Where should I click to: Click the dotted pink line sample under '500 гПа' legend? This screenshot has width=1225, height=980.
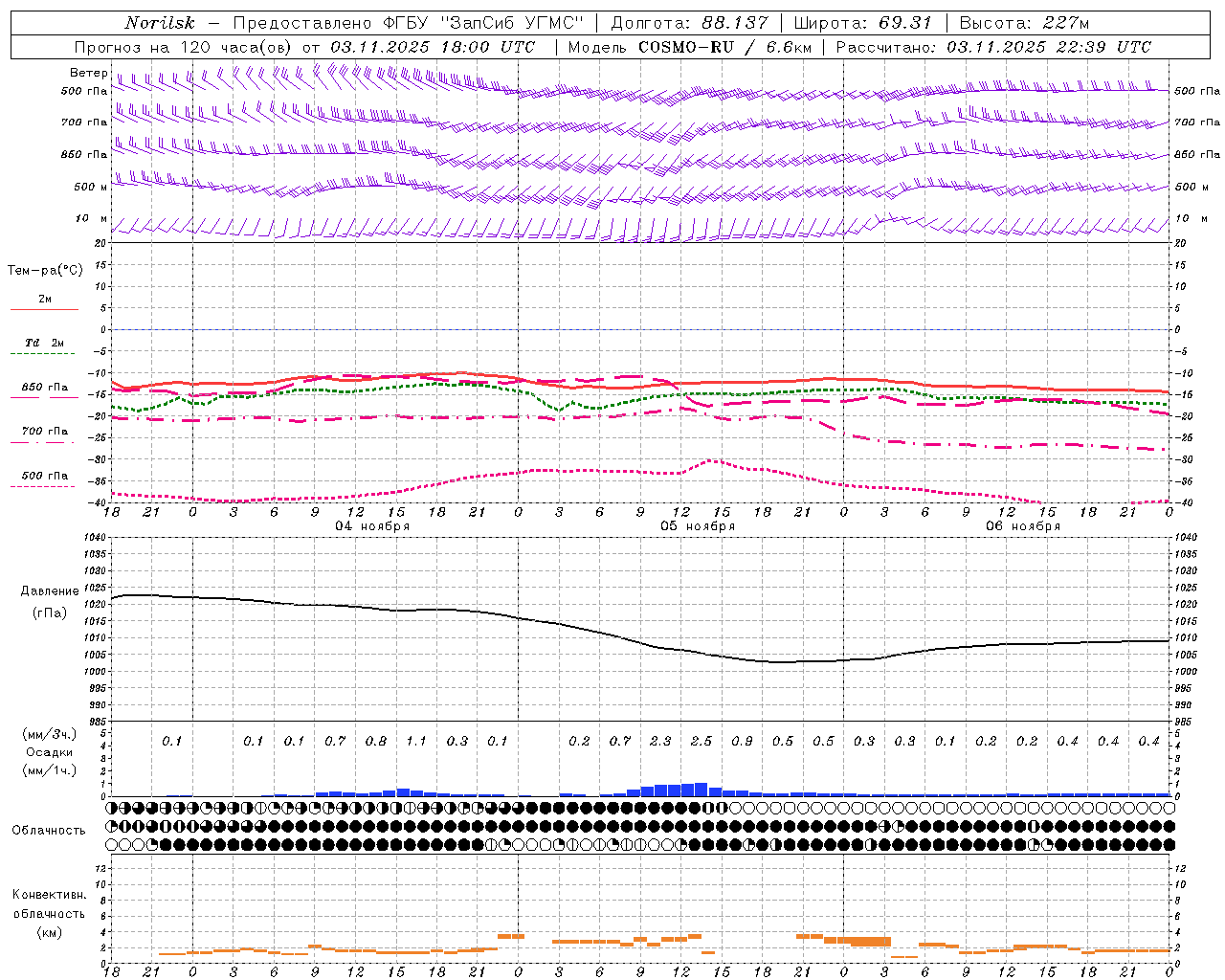pyautogui.click(x=44, y=486)
